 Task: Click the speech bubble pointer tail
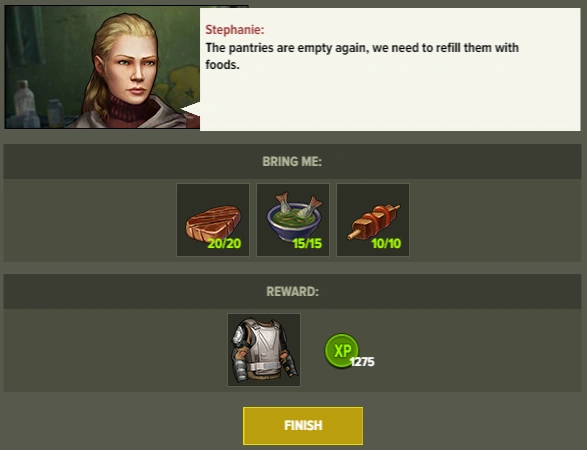pos(191,109)
